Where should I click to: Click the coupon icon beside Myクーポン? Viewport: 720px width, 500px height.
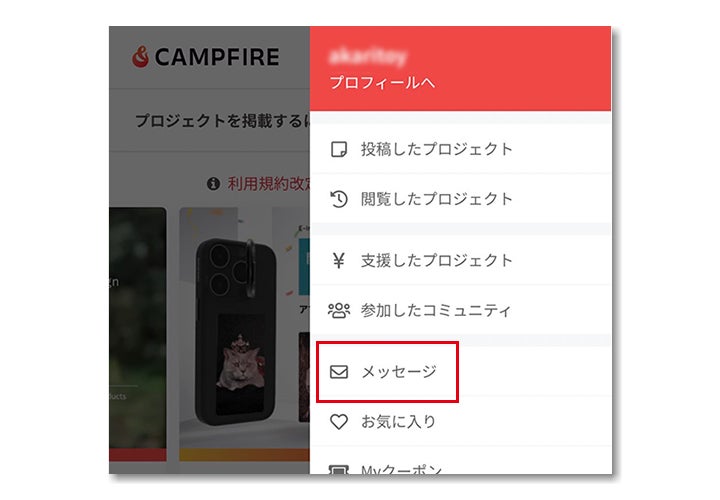(x=339, y=470)
